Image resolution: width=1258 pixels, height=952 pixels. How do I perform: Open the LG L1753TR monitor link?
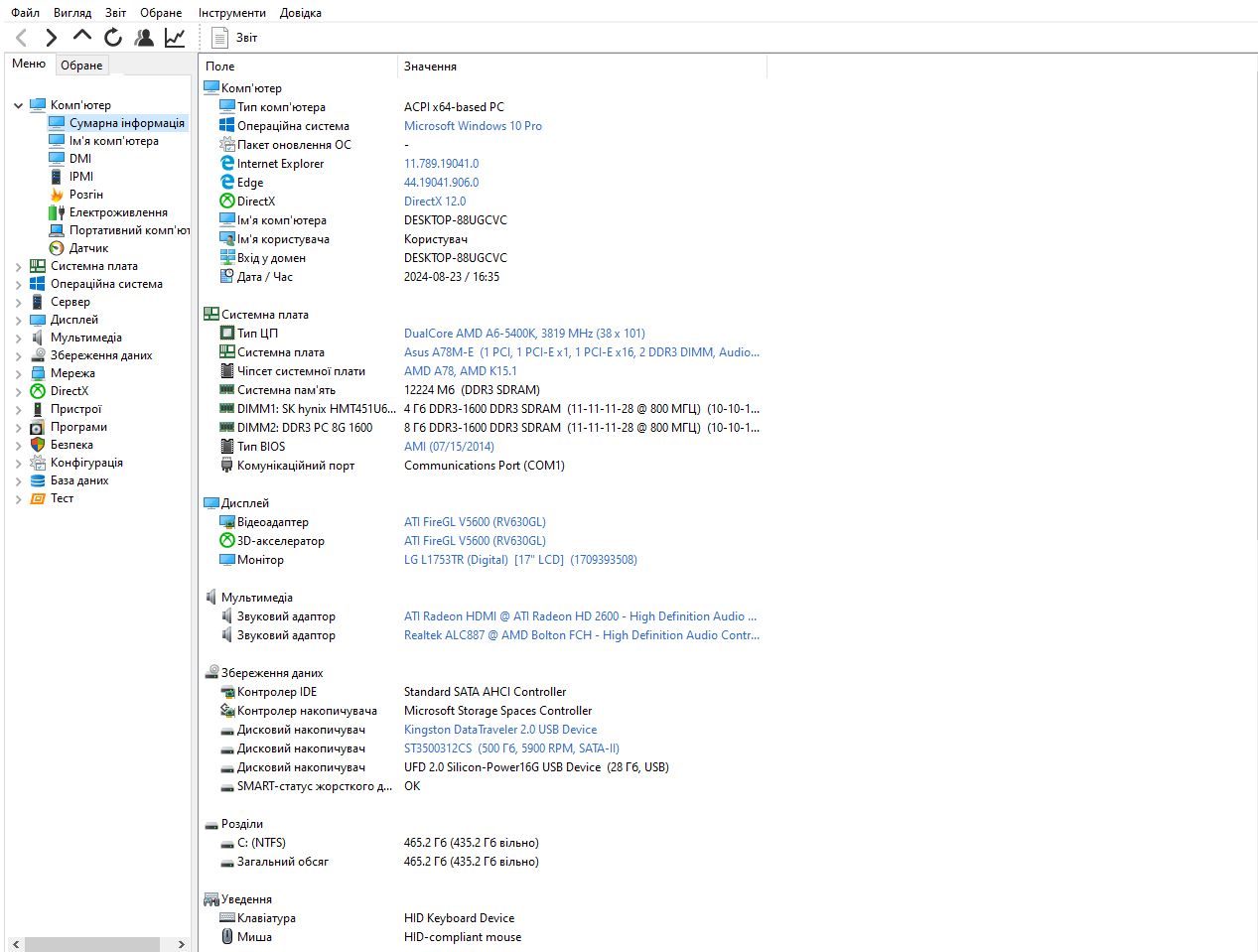tap(520, 560)
